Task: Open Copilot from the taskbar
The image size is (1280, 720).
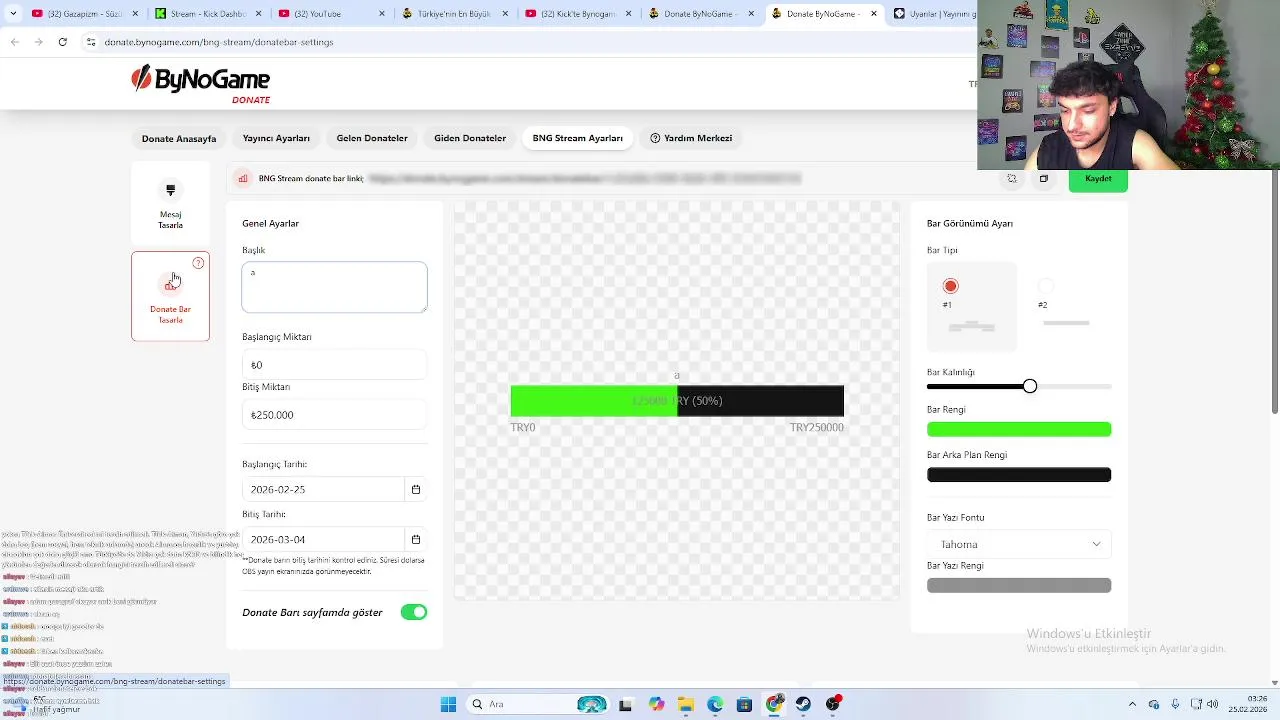Action: [656, 704]
